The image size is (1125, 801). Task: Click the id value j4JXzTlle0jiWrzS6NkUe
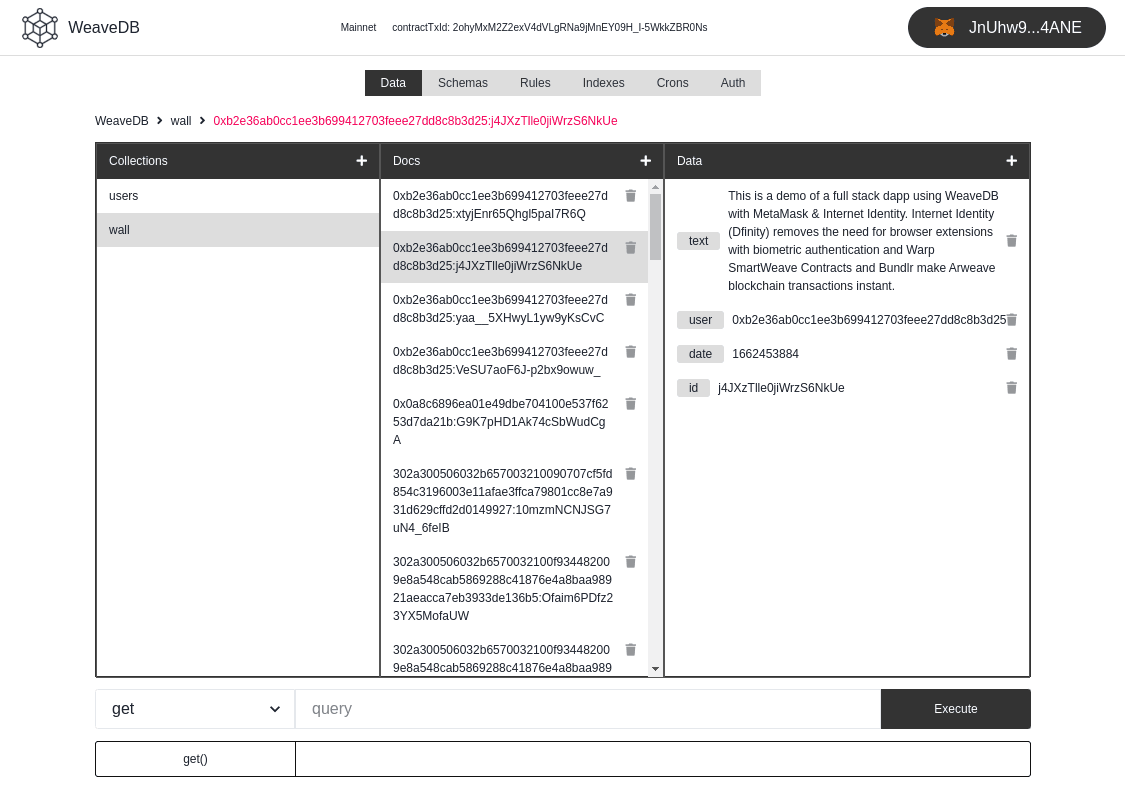[781, 388]
